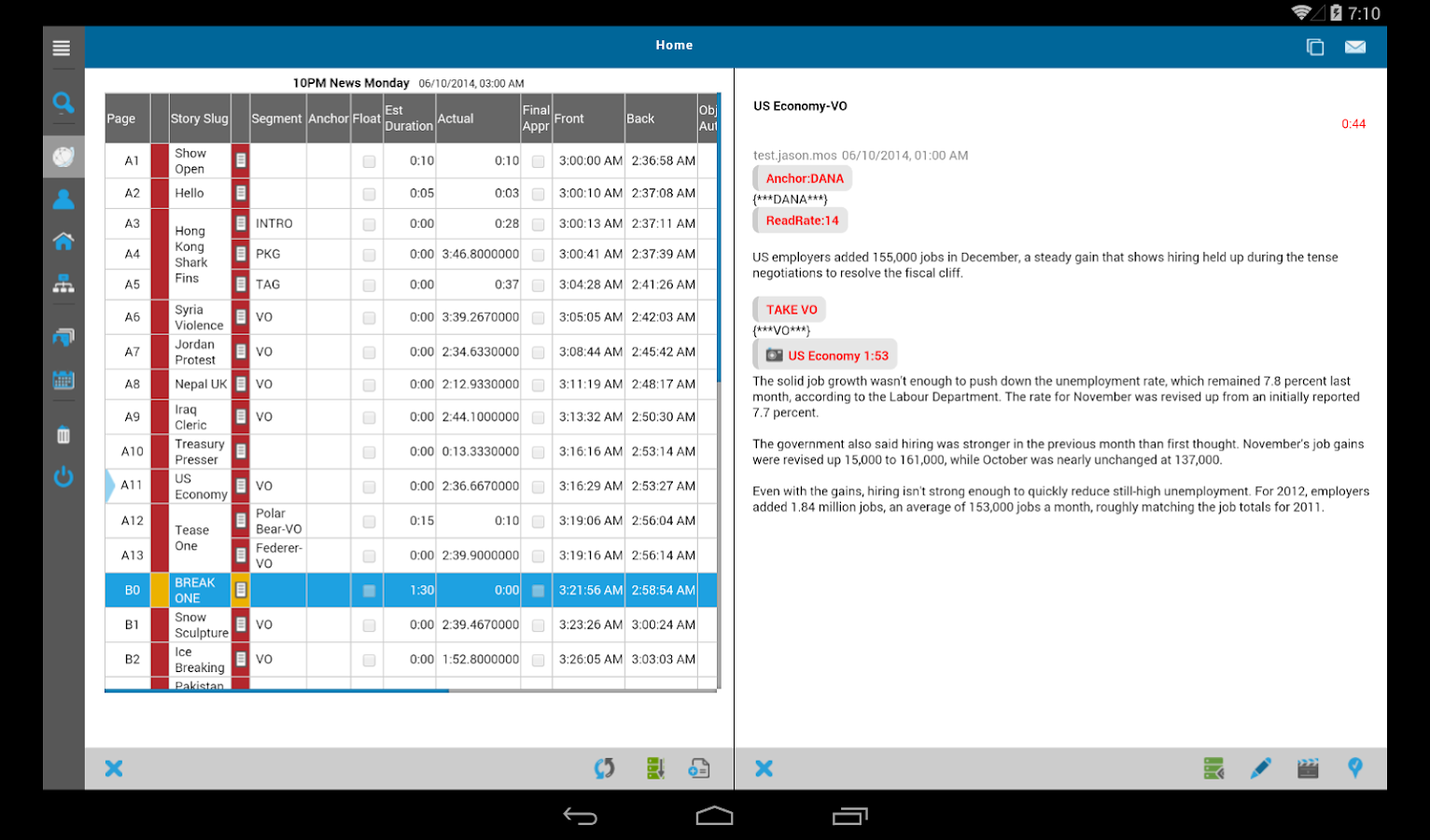The width and height of the screenshot is (1430, 840).
Task: Open the rundown tree icon in the sidebar
Action: click(x=63, y=285)
